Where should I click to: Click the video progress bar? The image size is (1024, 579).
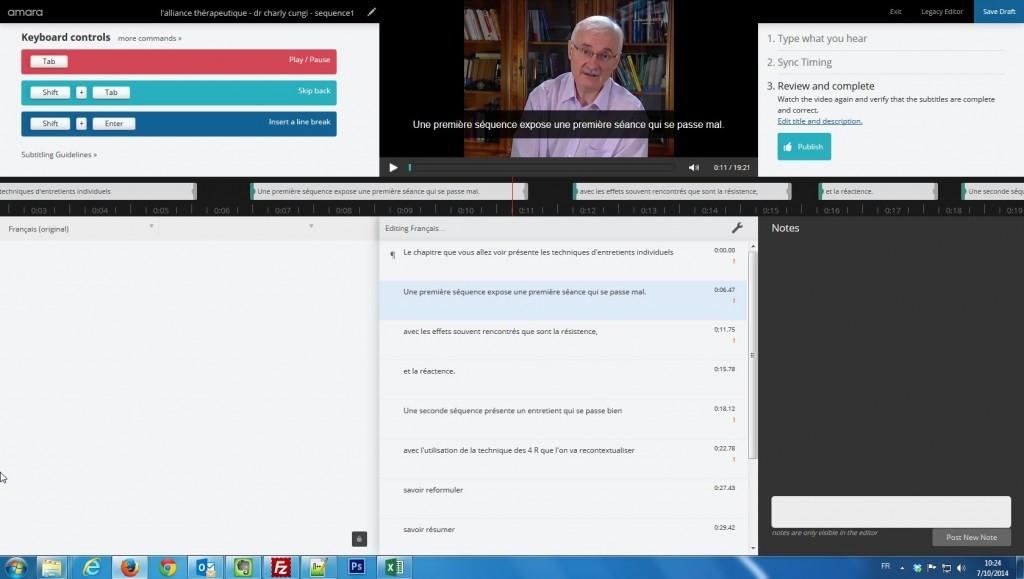pos(542,168)
